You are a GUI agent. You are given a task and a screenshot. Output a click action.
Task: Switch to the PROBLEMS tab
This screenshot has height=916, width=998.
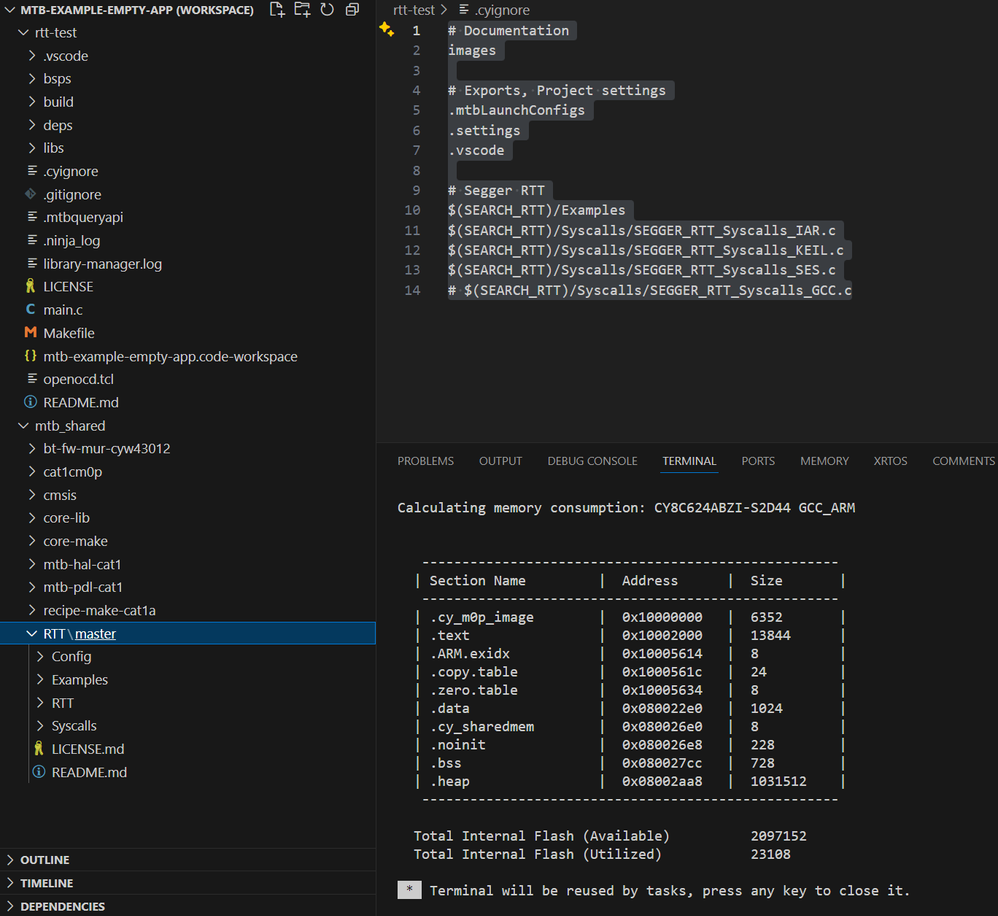pyautogui.click(x=425, y=461)
